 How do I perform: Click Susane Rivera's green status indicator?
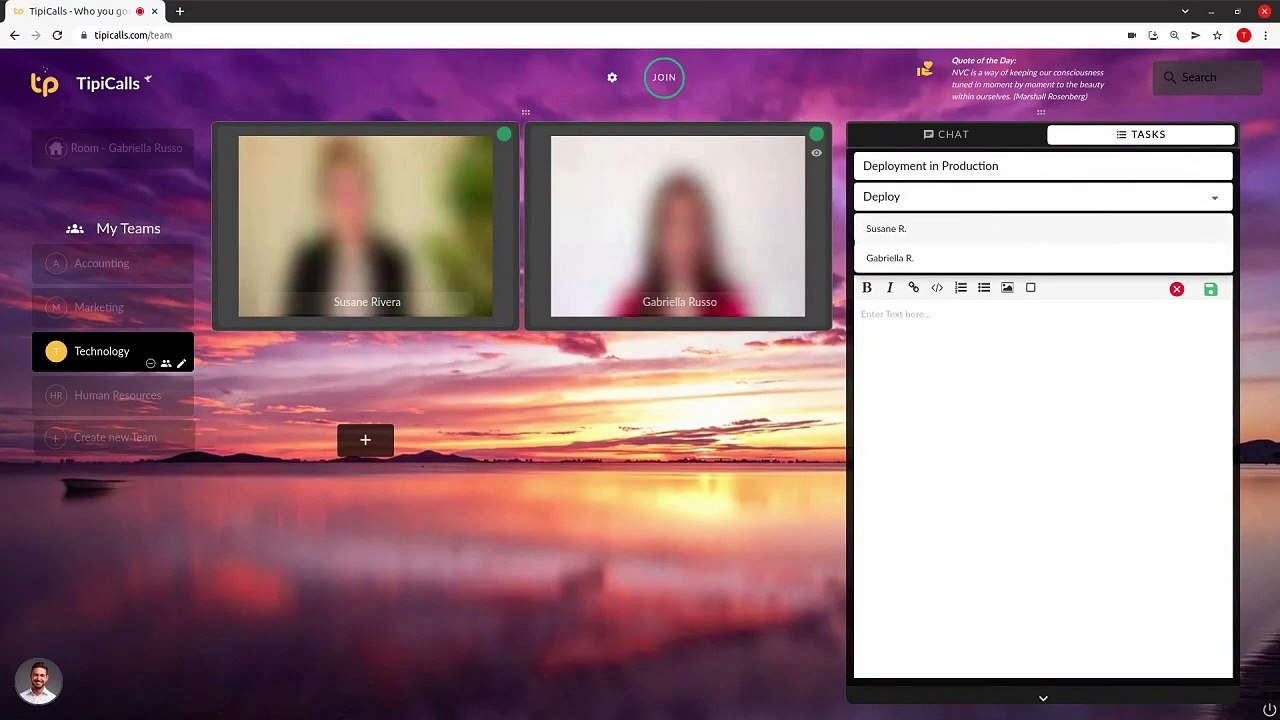[504, 134]
